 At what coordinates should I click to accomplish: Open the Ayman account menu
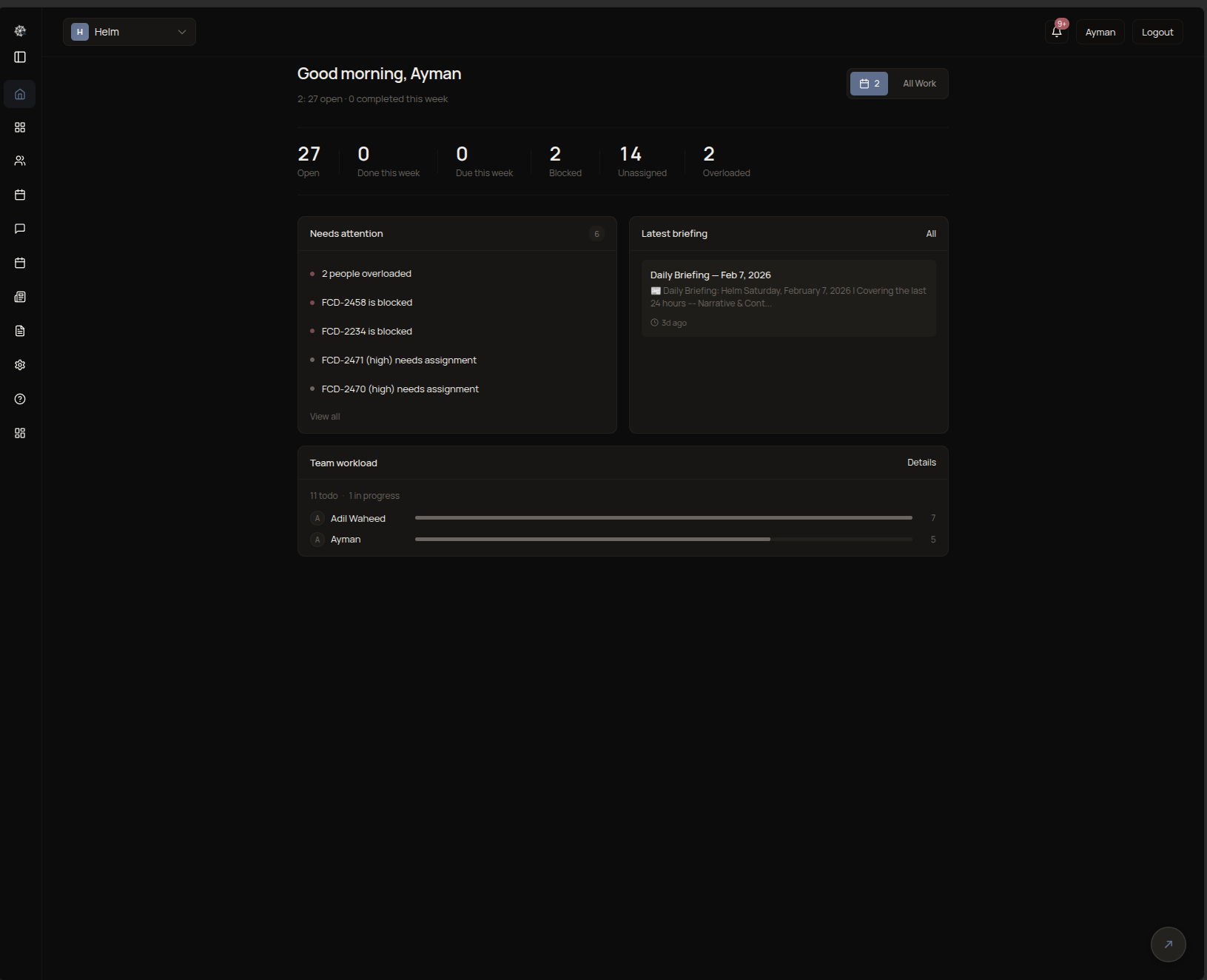click(1100, 32)
